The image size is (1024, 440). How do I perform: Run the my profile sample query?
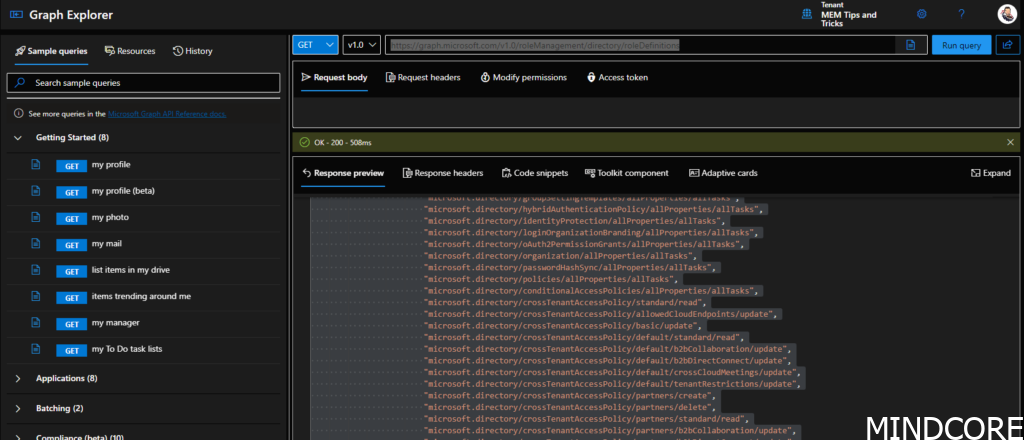point(71,166)
